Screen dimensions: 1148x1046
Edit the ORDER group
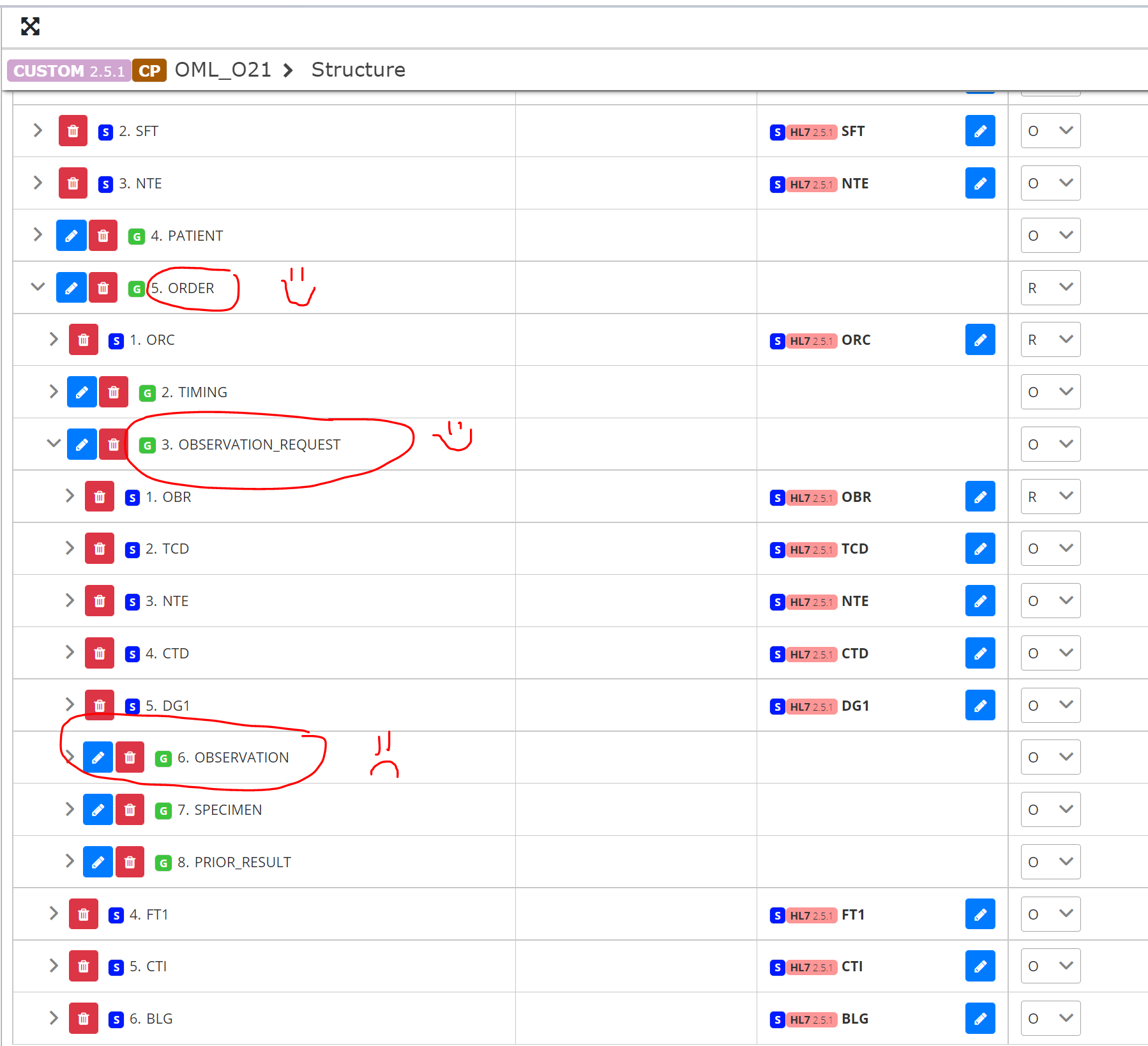[x=71, y=288]
